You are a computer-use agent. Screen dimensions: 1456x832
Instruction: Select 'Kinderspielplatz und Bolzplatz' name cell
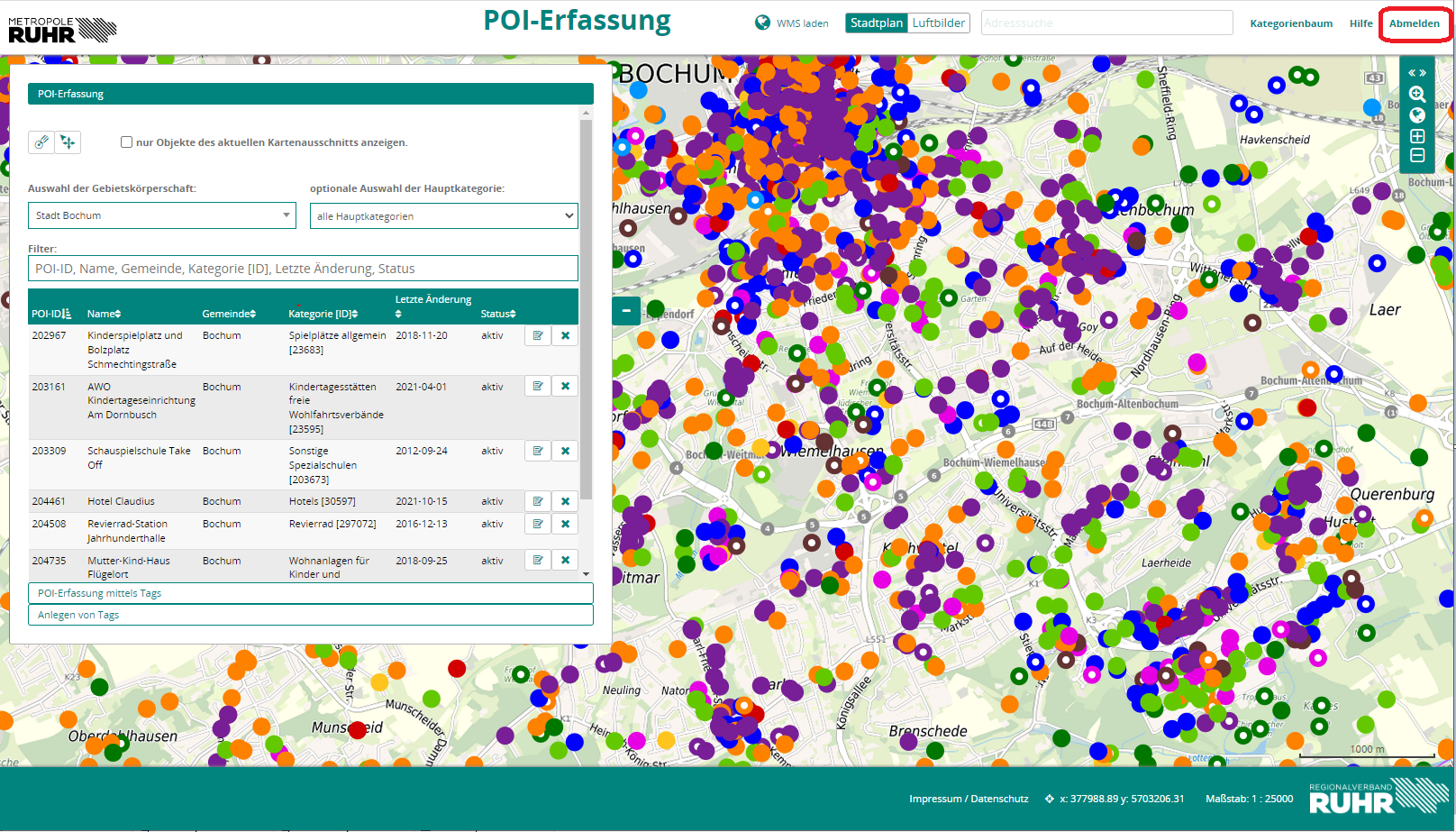135,350
